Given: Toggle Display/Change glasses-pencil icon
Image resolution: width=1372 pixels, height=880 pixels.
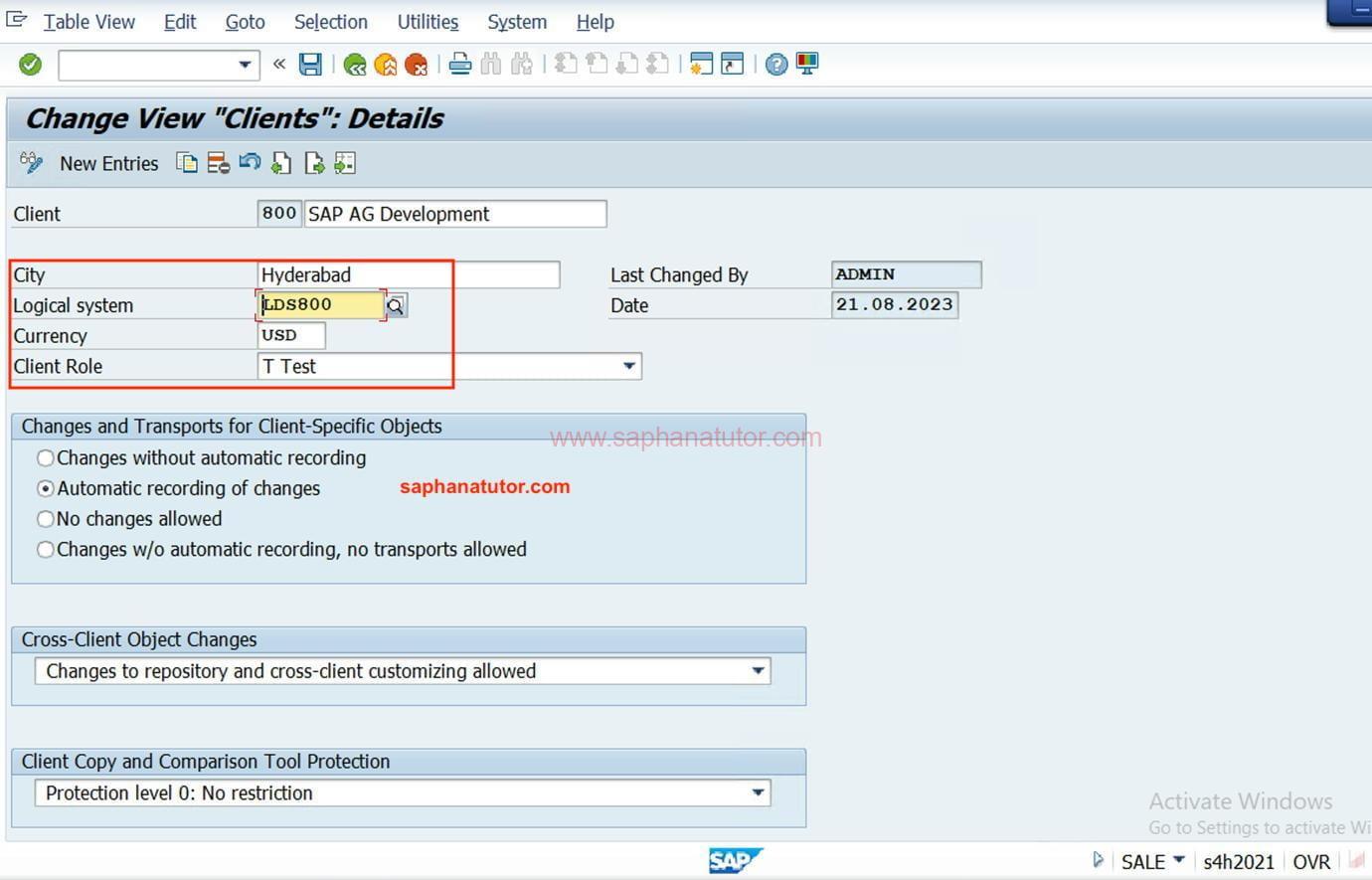Looking at the screenshot, I should tap(32, 163).
